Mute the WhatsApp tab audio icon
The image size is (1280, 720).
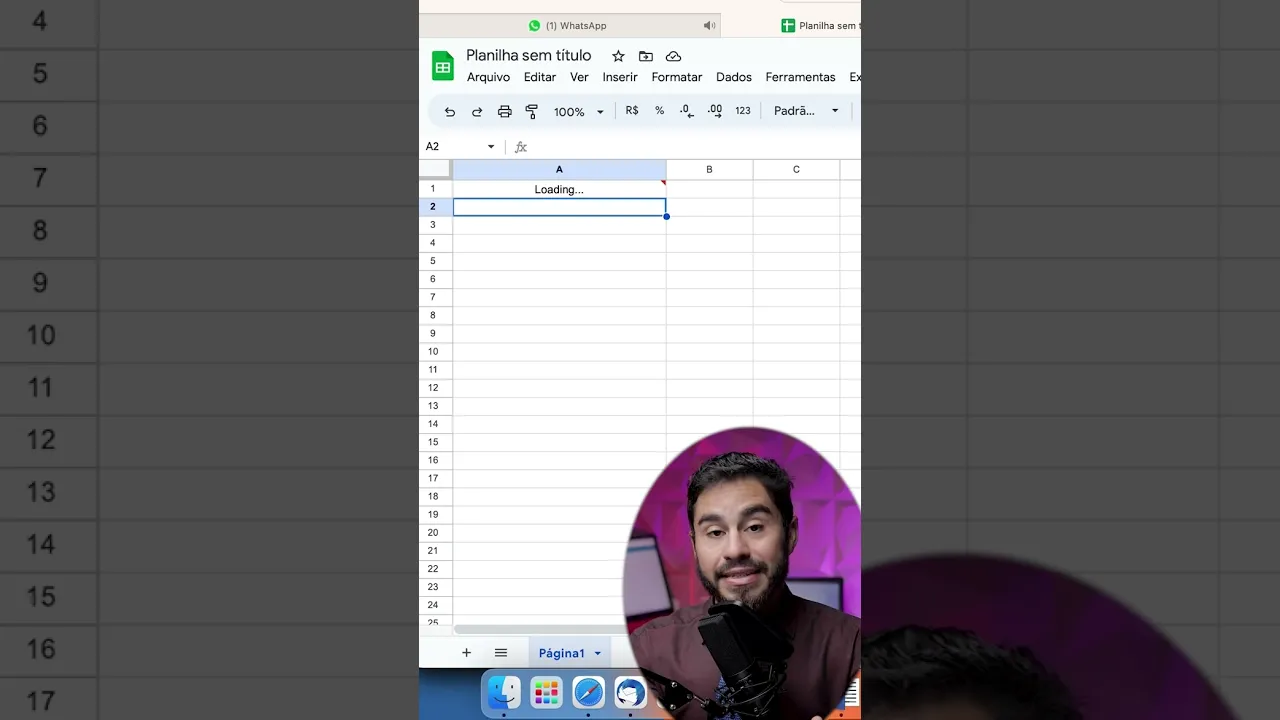[709, 26]
